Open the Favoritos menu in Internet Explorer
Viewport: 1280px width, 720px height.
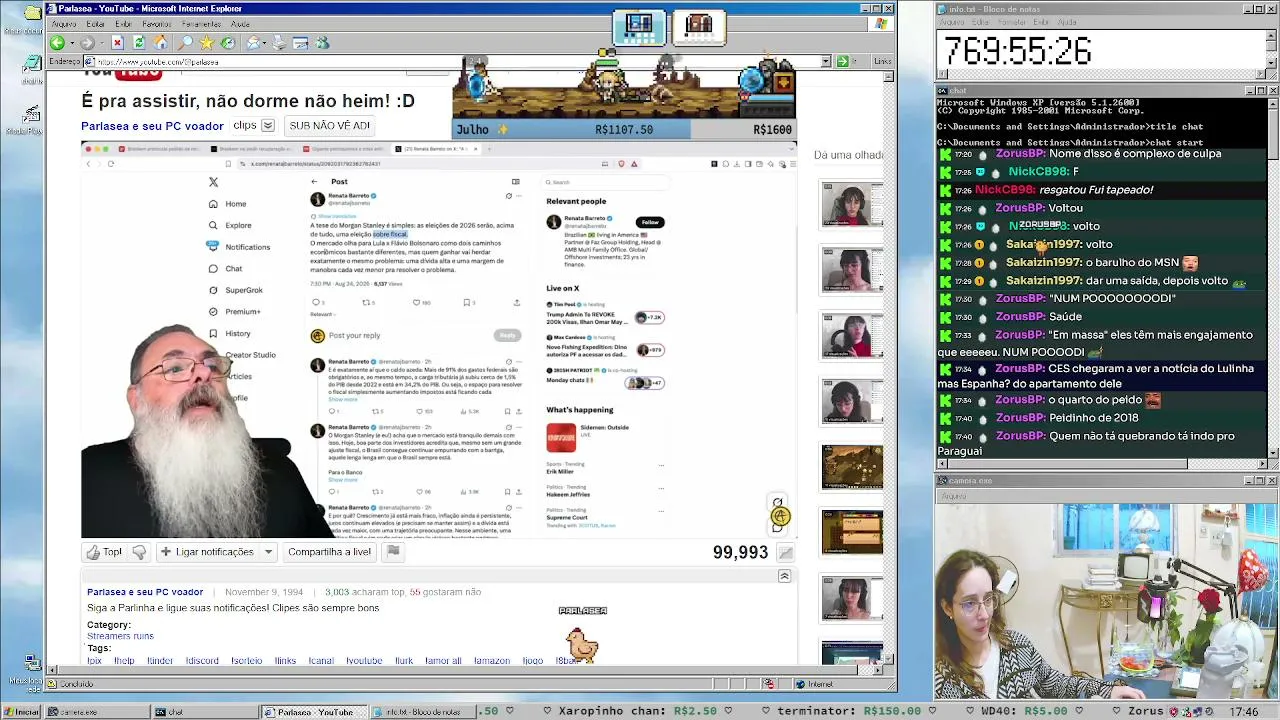(157, 24)
